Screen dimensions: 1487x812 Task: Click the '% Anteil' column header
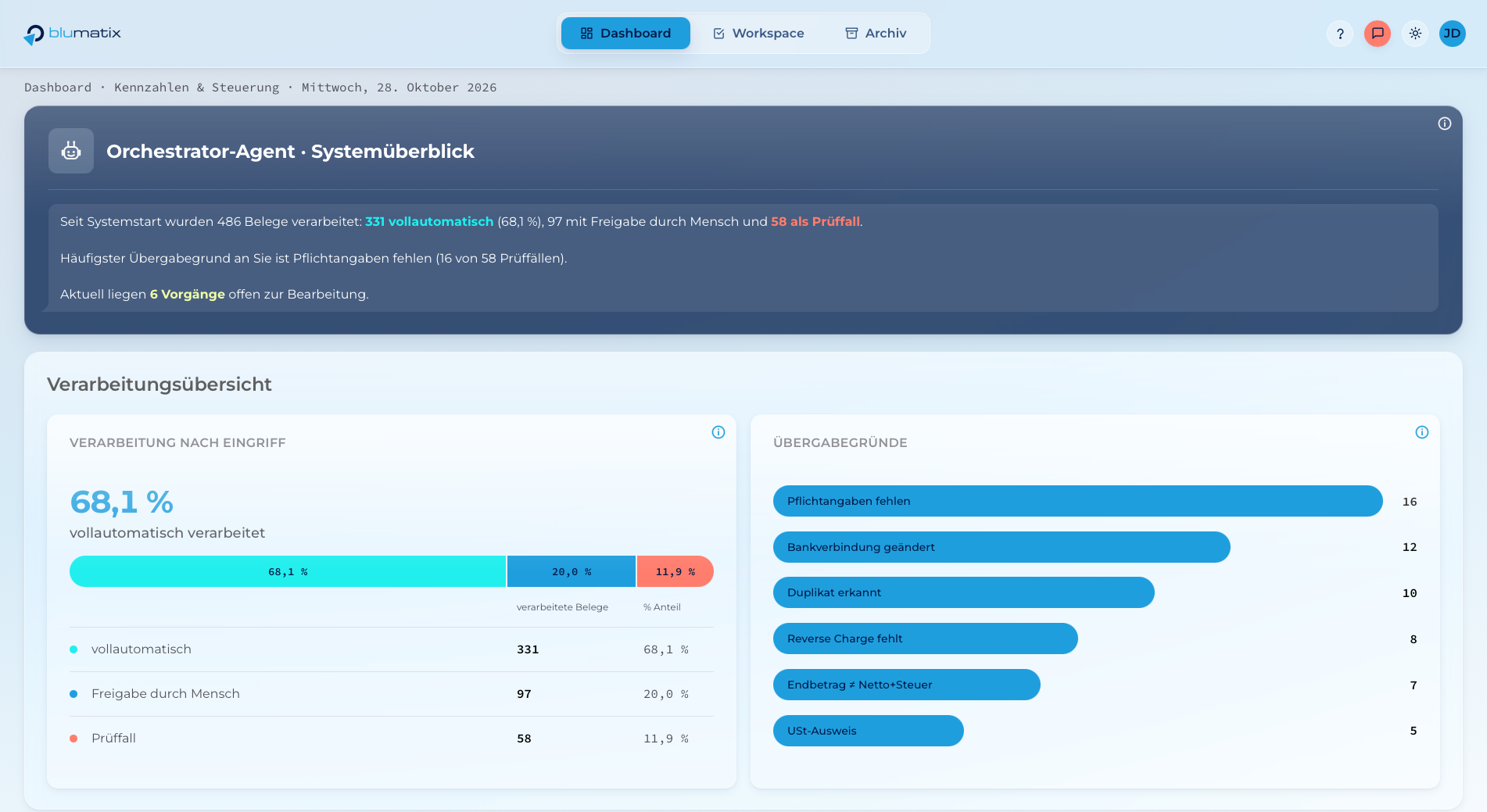[662, 607]
